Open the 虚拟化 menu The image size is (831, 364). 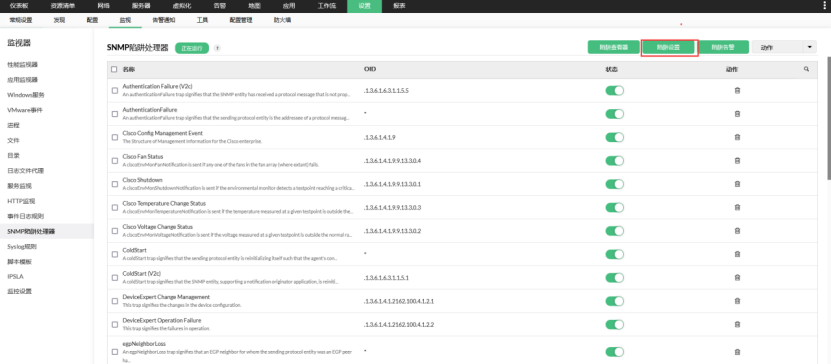tap(182, 6)
